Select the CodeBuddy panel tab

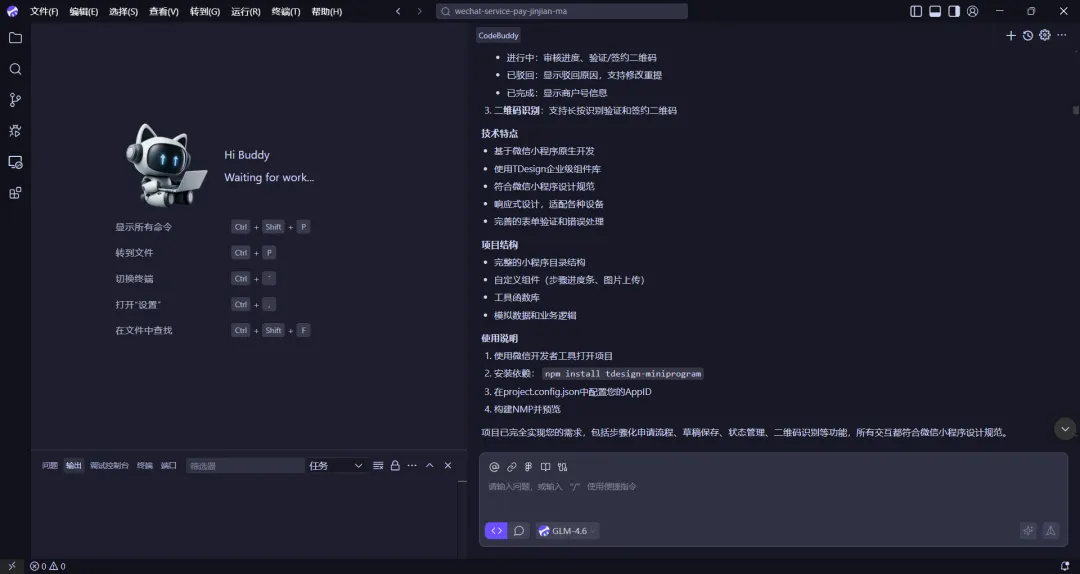pyautogui.click(x=499, y=35)
